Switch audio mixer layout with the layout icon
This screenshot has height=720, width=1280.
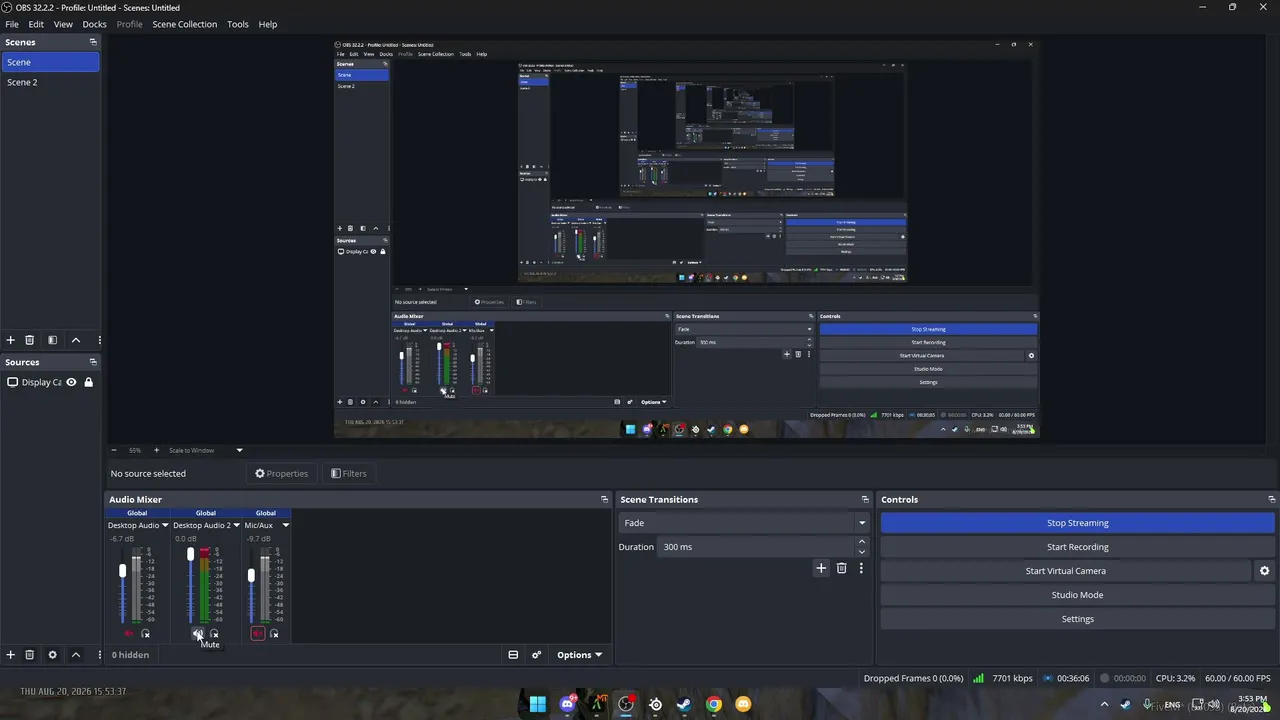pyautogui.click(x=513, y=655)
